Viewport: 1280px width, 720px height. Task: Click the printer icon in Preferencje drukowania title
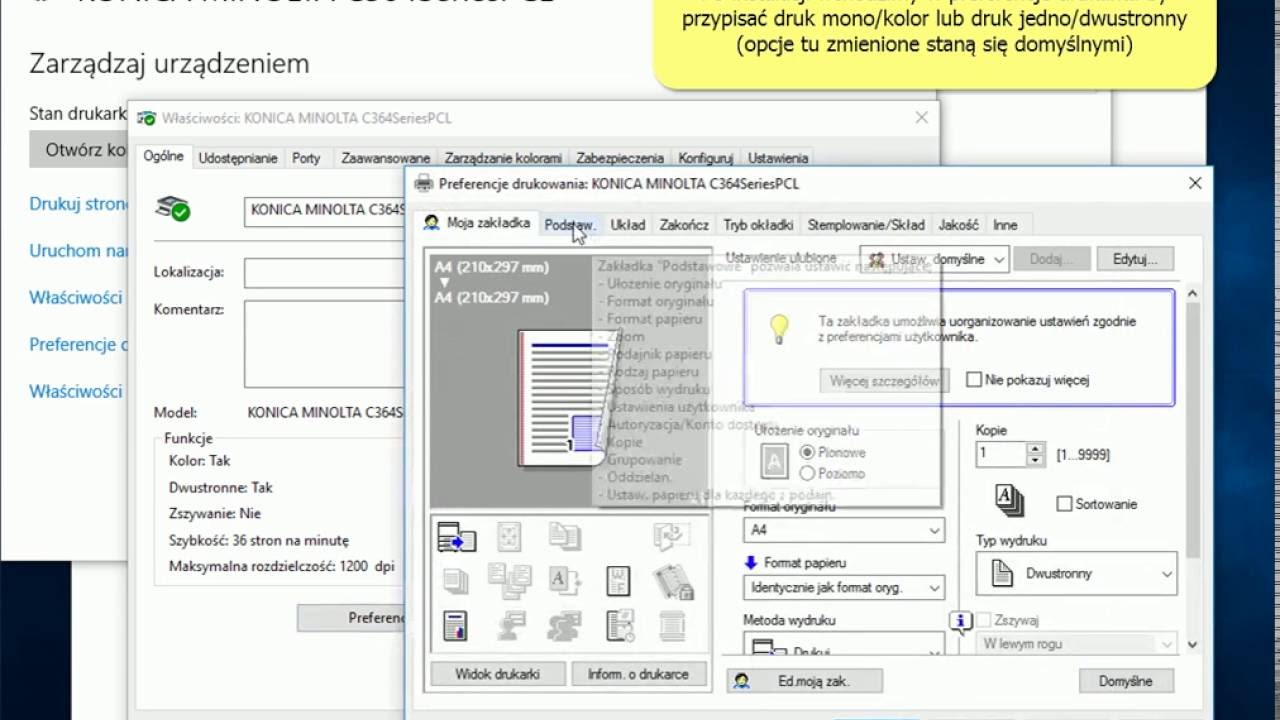[x=424, y=184]
